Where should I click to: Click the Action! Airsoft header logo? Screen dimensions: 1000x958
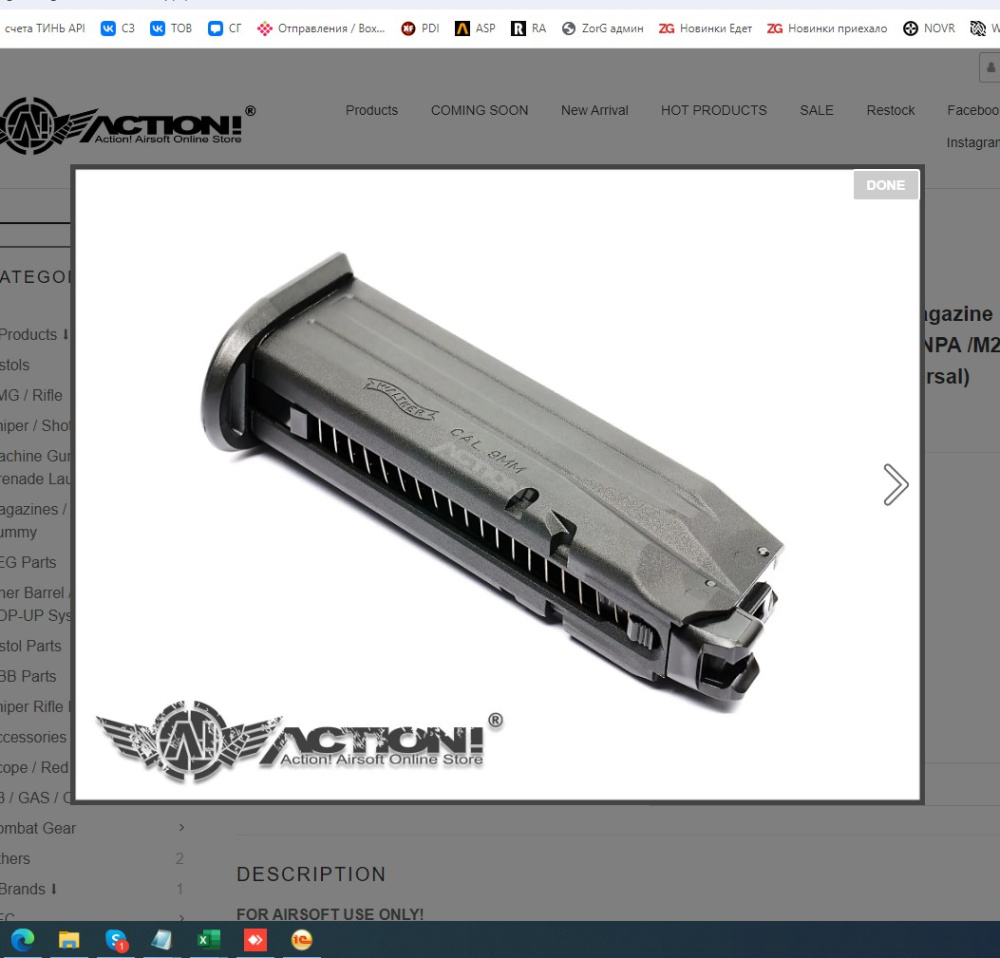(x=128, y=125)
